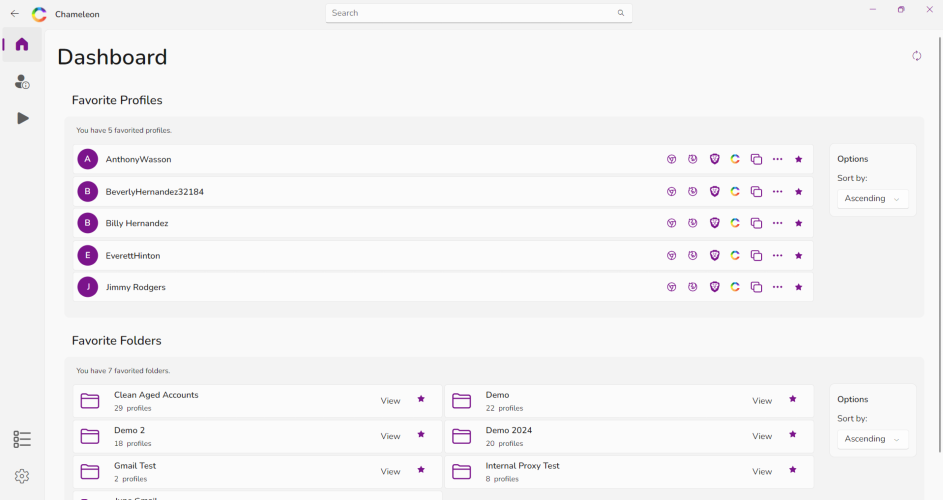This screenshot has height=500, width=943.
Task: Open the Profiles sidebar icon
Action: pyautogui.click(x=22, y=82)
